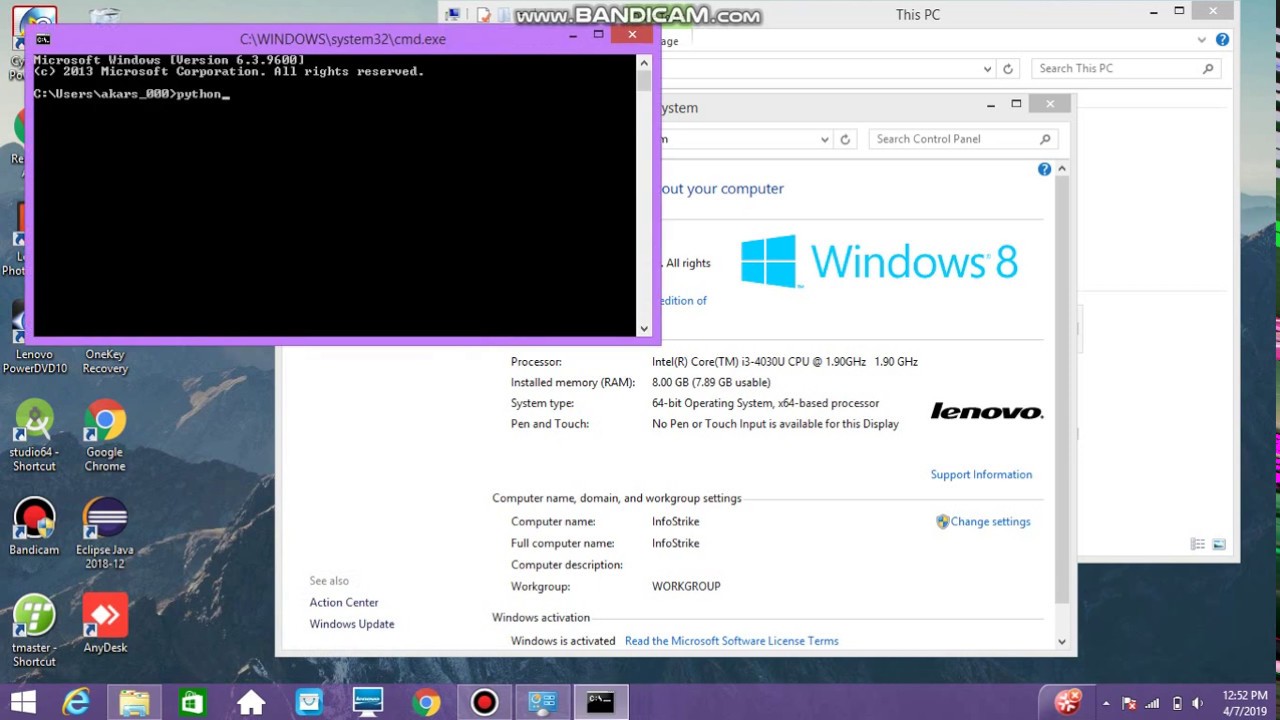Expand the System window address dropdown

tap(825, 139)
